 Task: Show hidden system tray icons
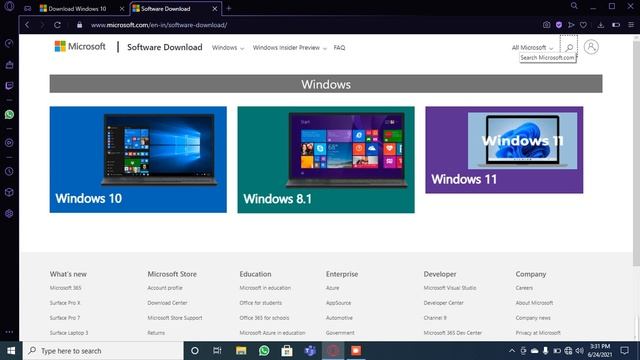pos(511,351)
